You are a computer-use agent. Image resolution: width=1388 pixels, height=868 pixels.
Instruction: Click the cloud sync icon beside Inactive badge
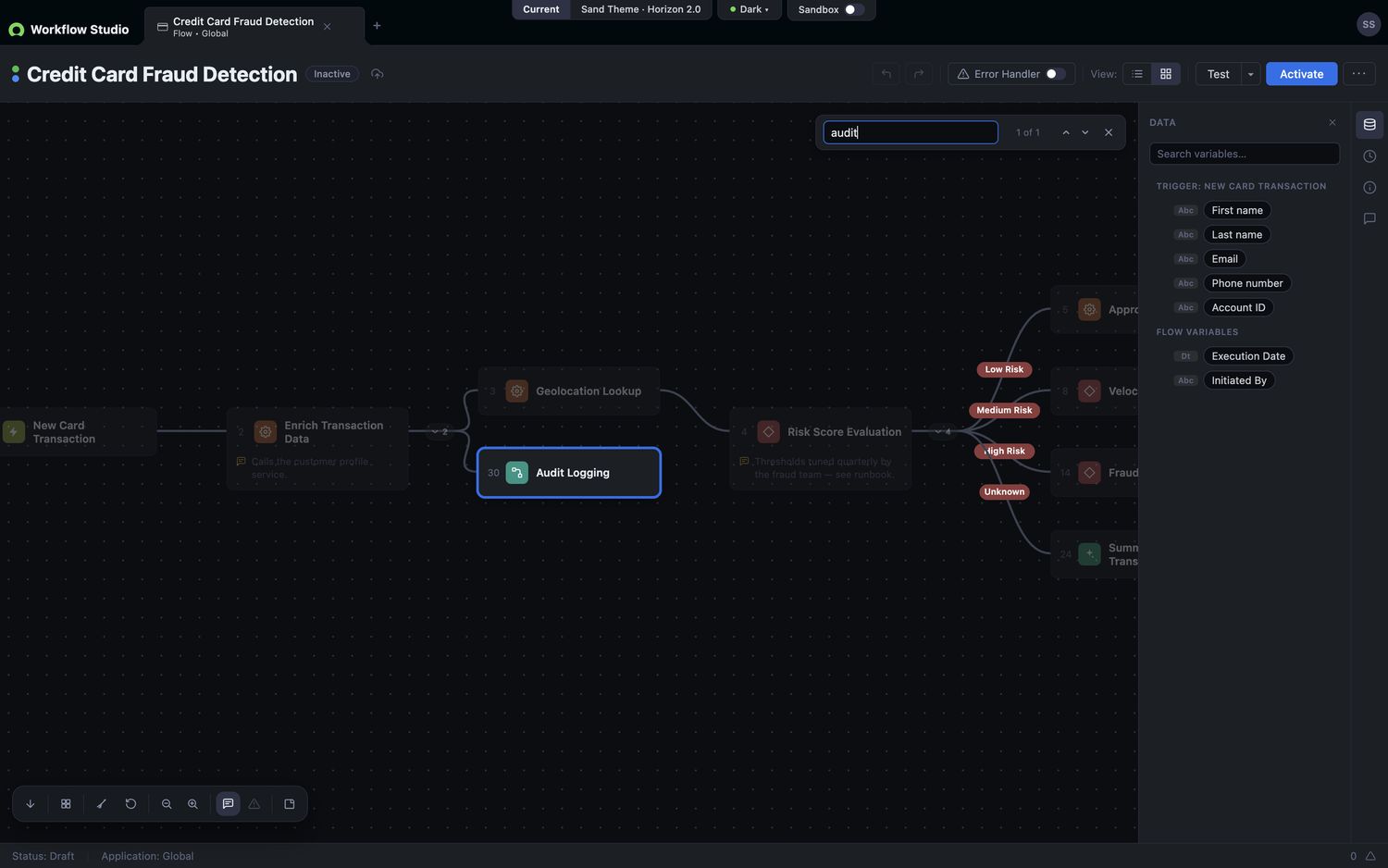pos(377,74)
